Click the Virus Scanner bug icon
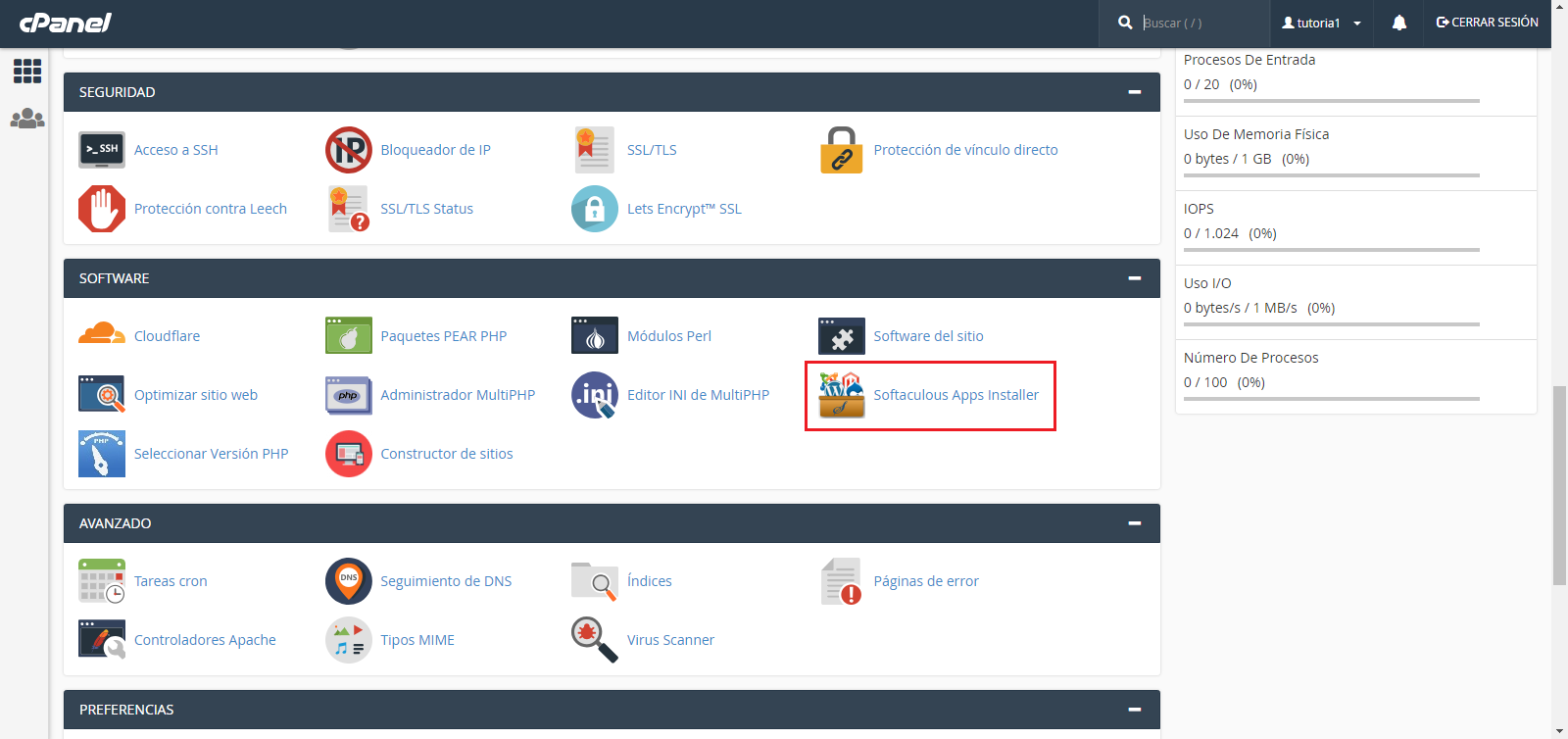The image size is (1568, 739). (595, 640)
